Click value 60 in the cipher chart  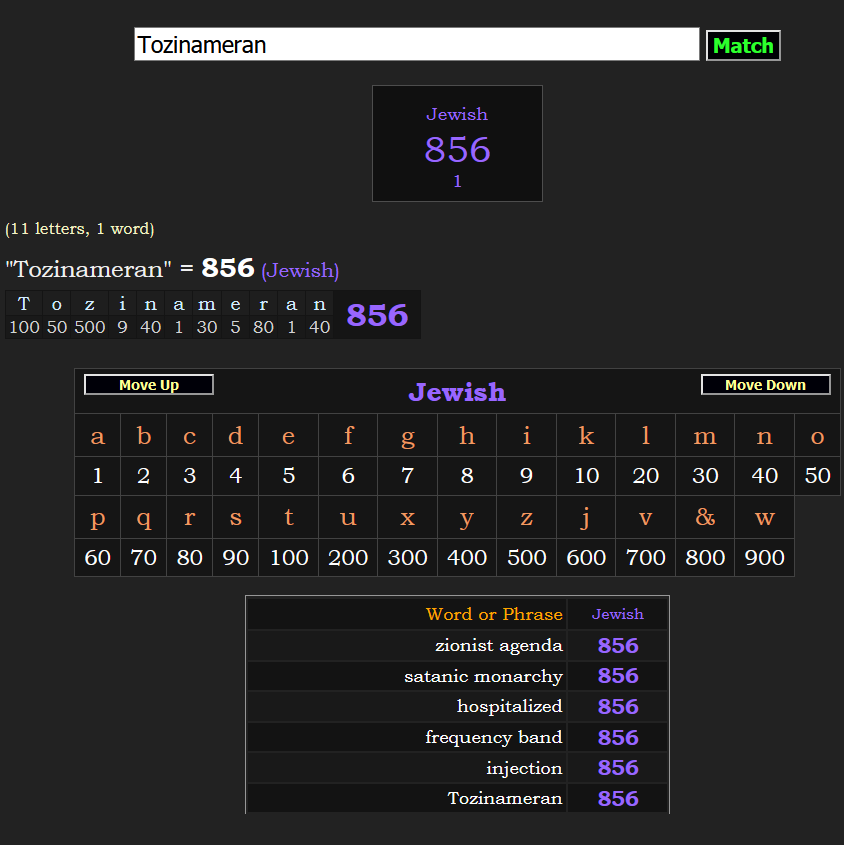(98, 557)
